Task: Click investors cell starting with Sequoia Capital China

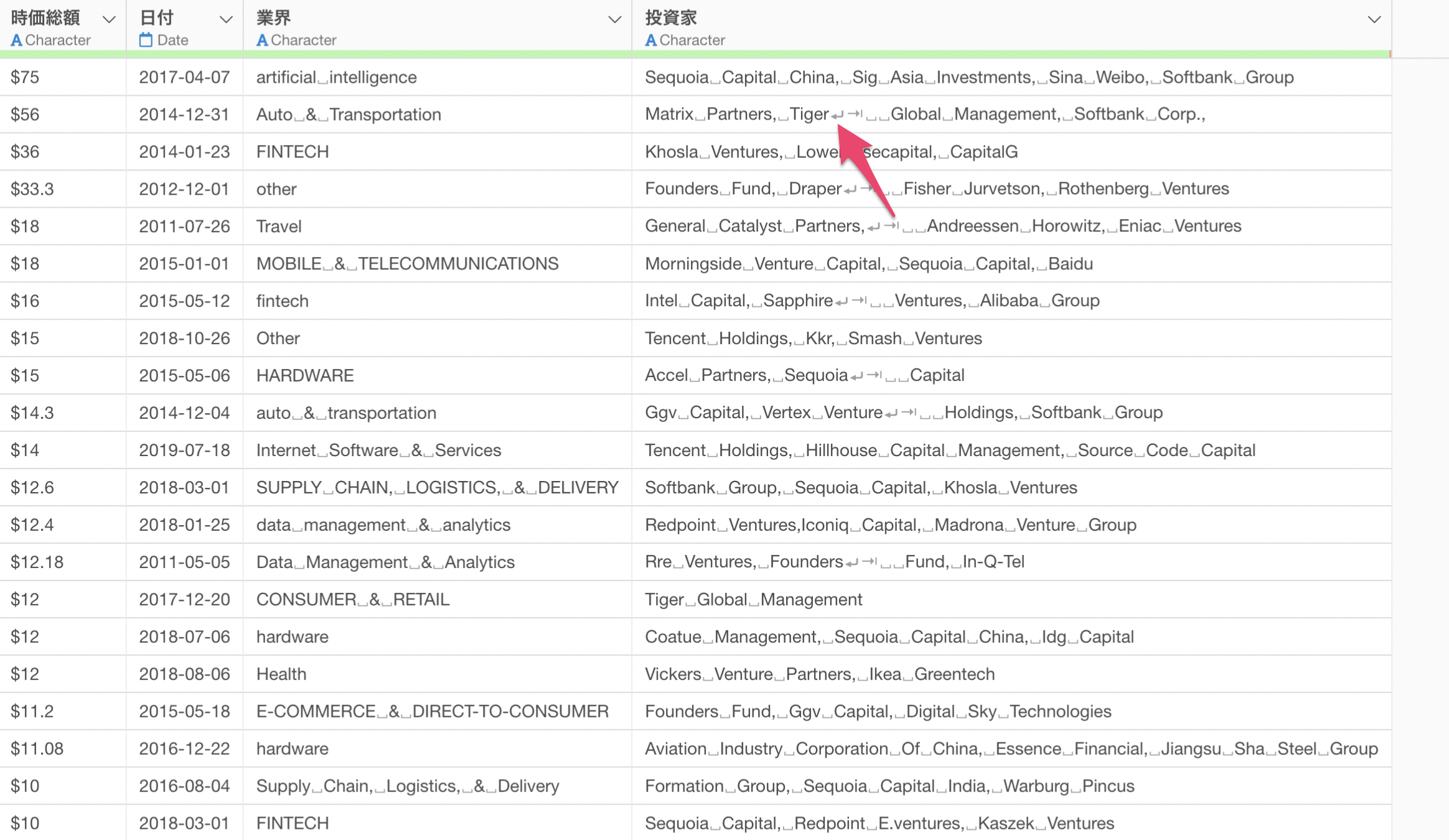Action: [x=1011, y=77]
